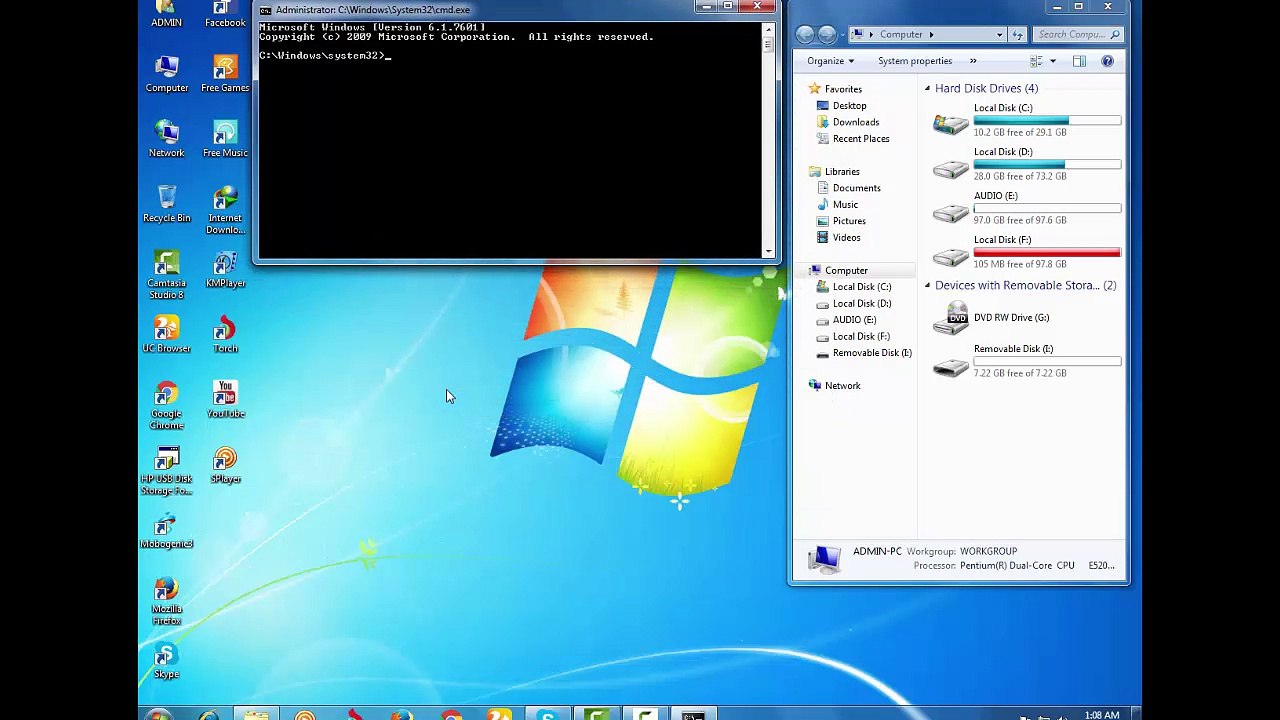Click the red Local Disk (F:) capacity bar
The height and width of the screenshot is (720, 1280).
pyautogui.click(x=1047, y=253)
